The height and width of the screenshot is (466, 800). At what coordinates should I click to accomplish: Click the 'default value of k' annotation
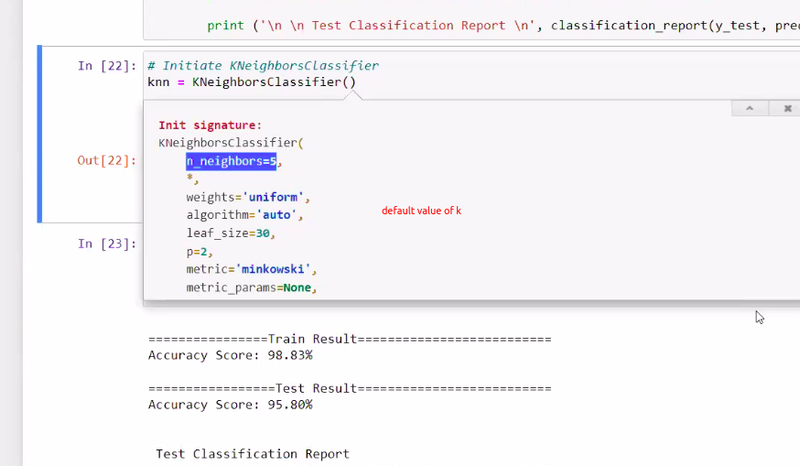tap(421, 211)
